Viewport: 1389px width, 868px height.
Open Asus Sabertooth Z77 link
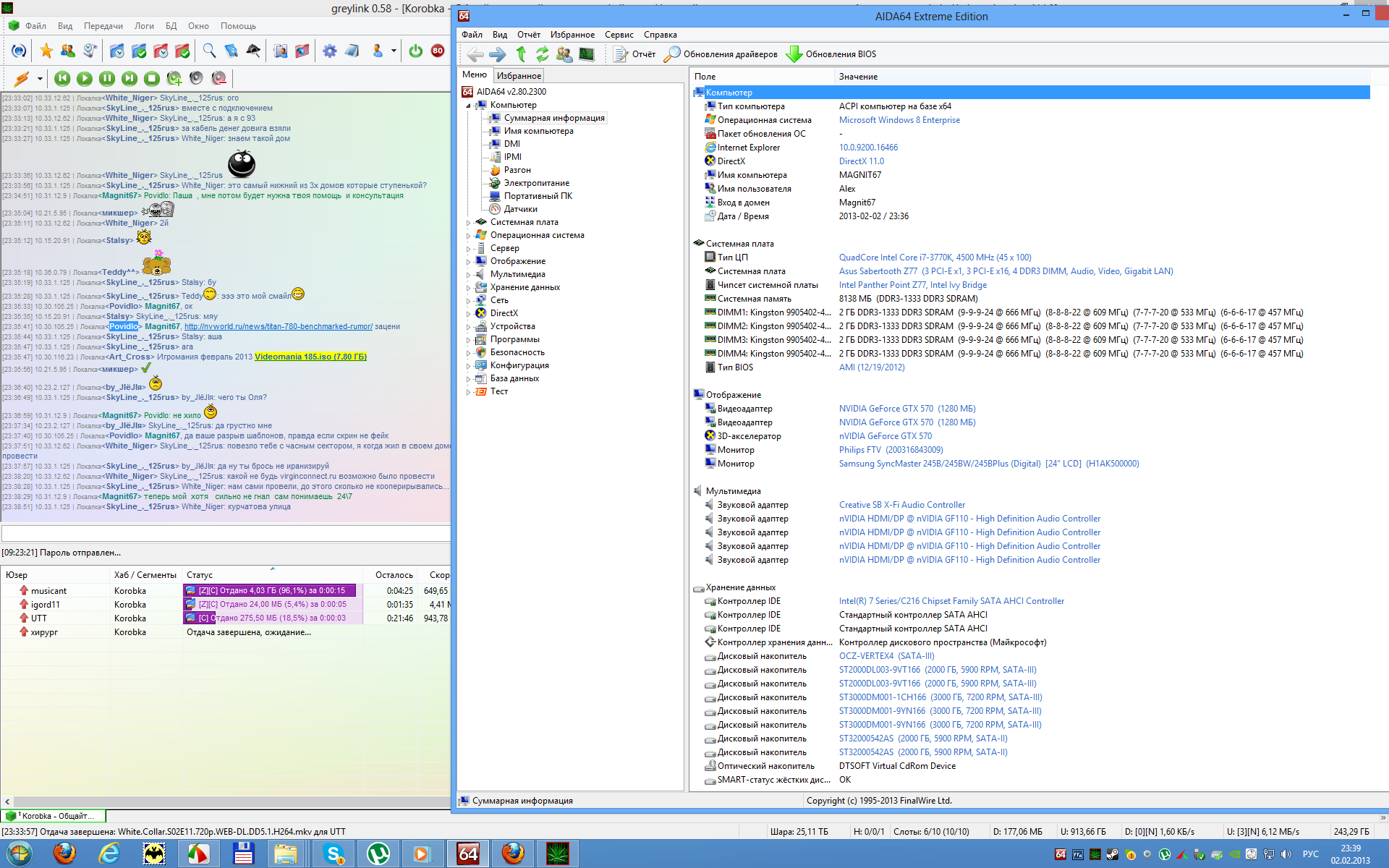pos(1006,271)
